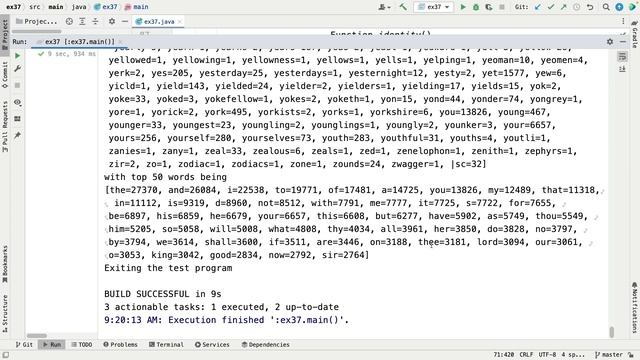The image size is (640, 360).
Task: Start debugging with the green bug icon
Action: pos(476,7)
